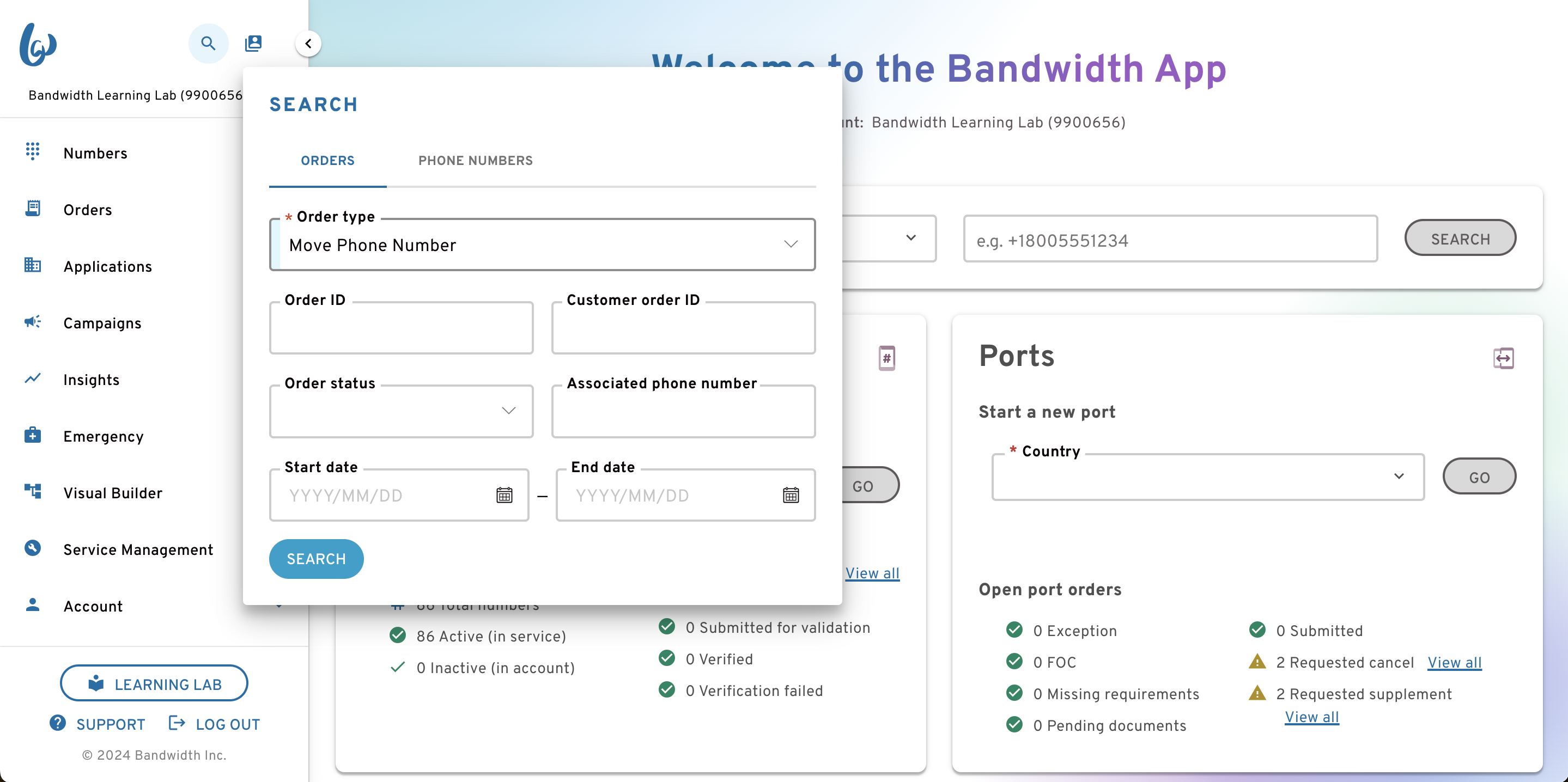The image size is (1568, 782).
Task: Click the partly hidden GO button in numbers card
Action: (x=870, y=485)
